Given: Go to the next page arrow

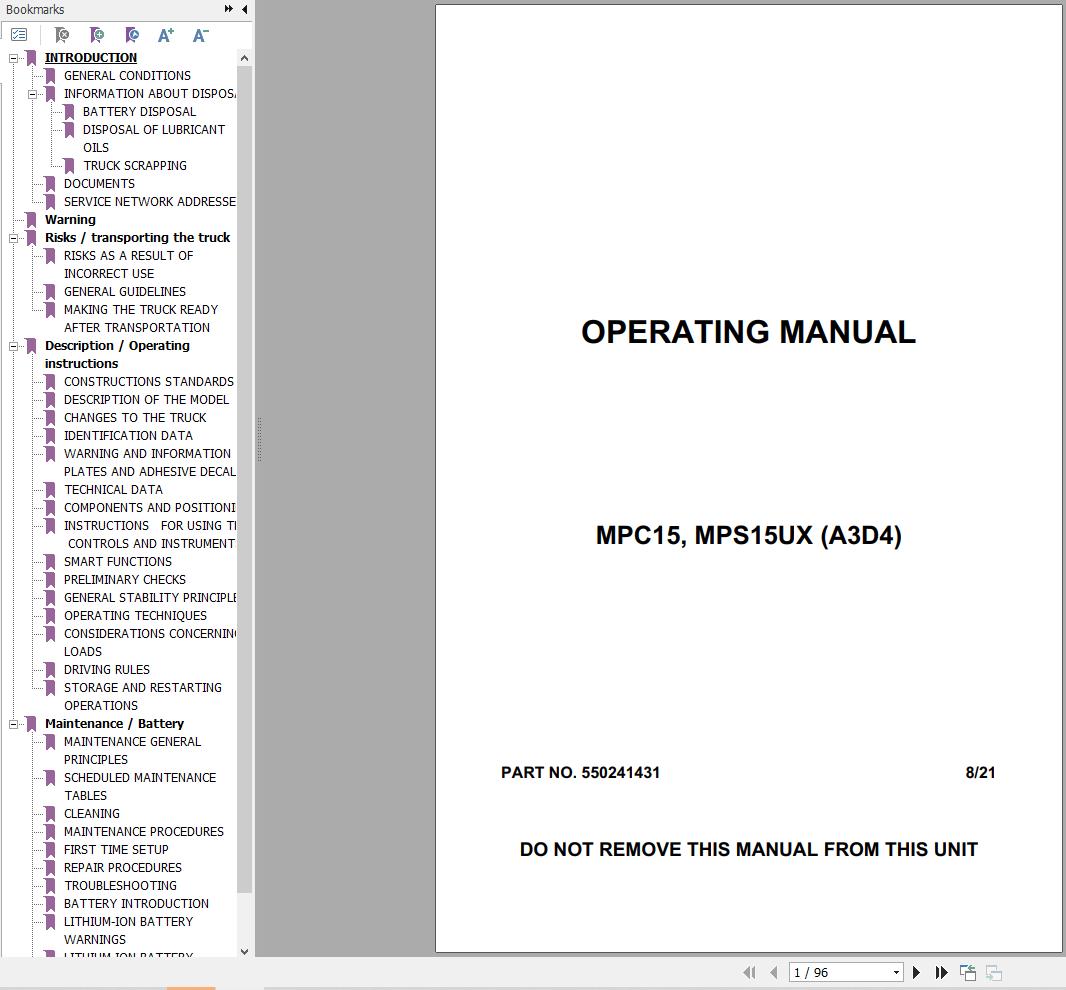Looking at the screenshot, I should click(916, 972).
